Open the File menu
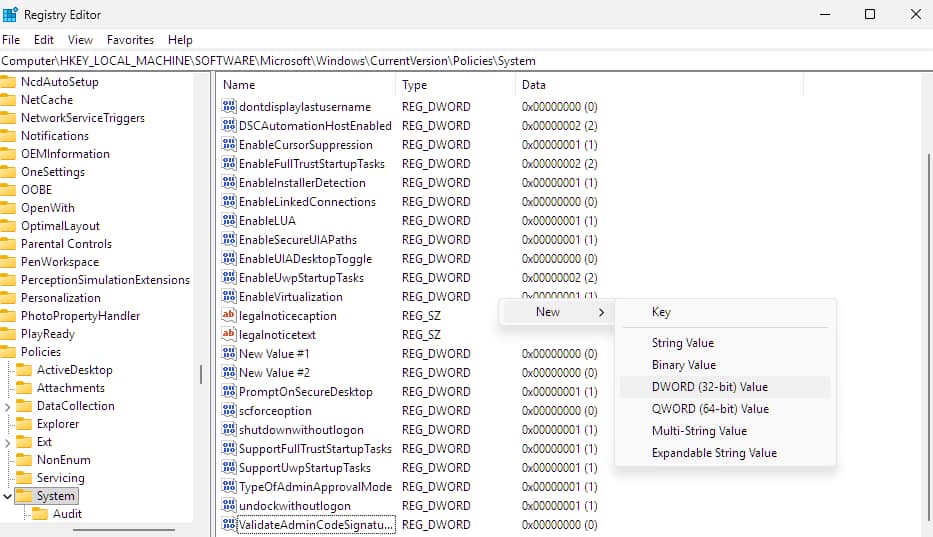The height and width of the screenshot is (537, 933). click(x=11, y=40)
